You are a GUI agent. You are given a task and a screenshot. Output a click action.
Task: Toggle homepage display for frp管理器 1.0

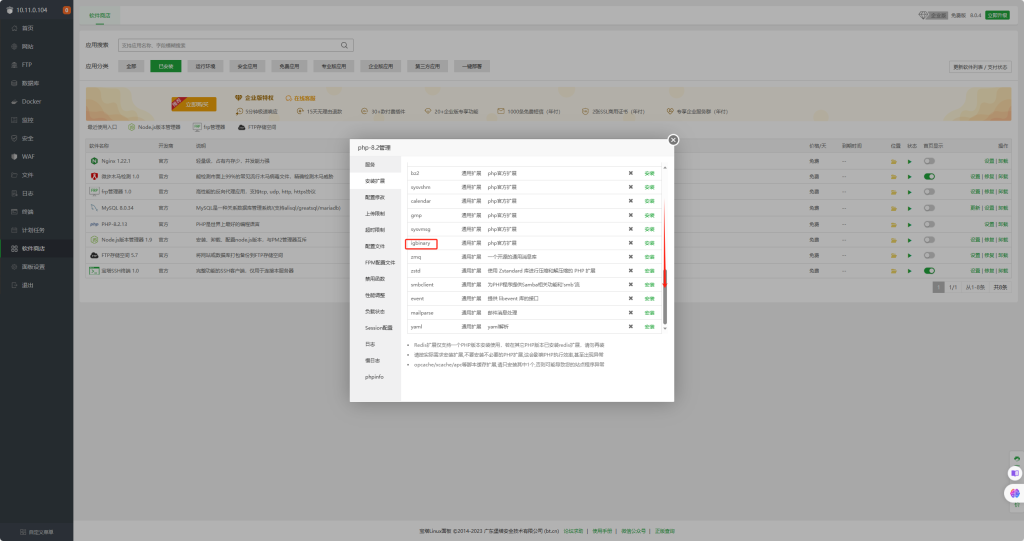(929, 191)
